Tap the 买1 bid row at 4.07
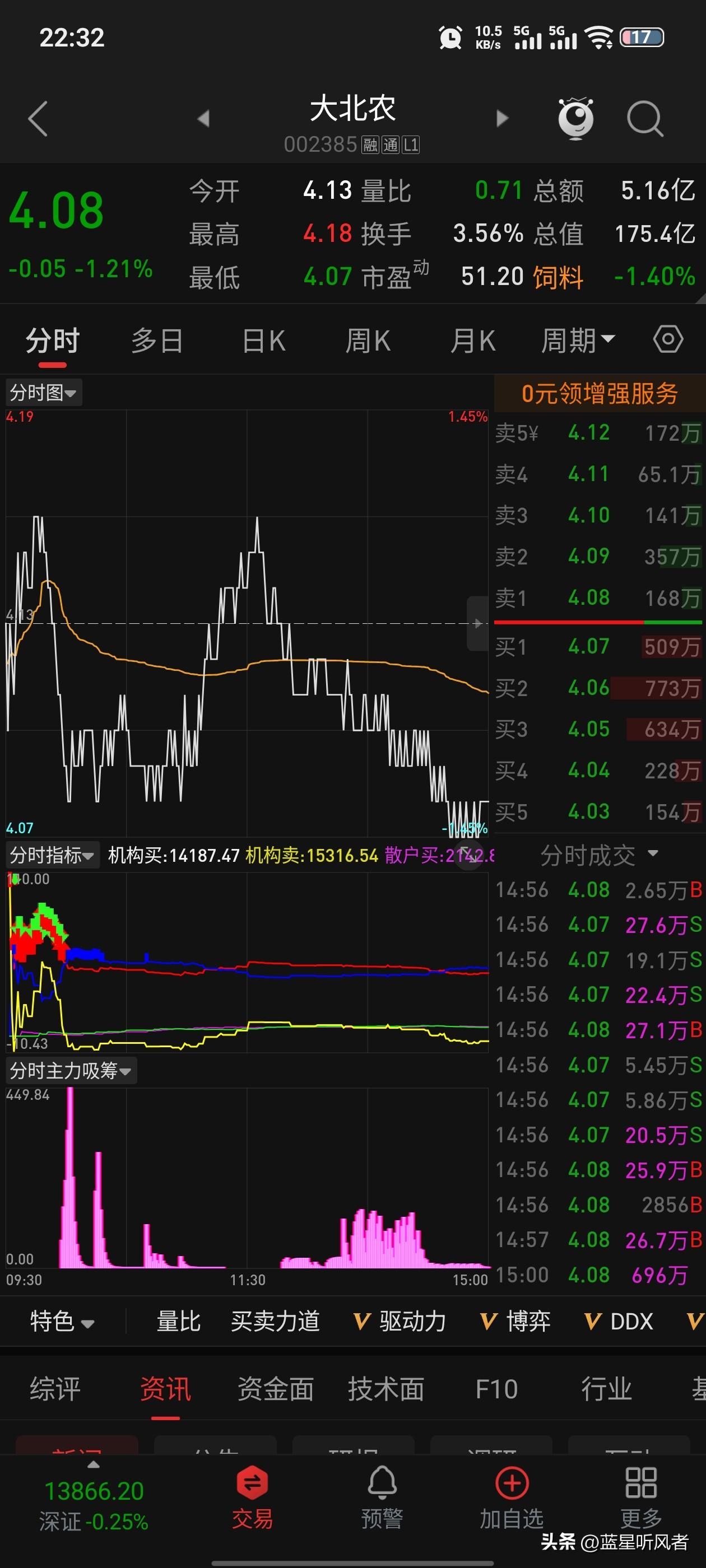 pyautogui.click(x=599, y=646)
